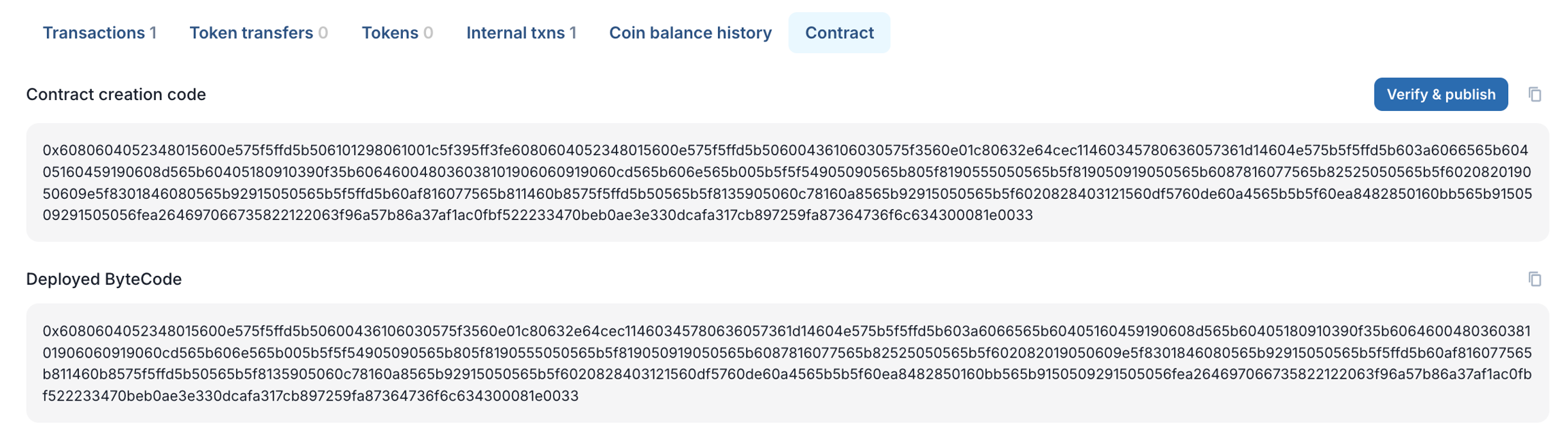Click the Internal txns count 1
Viewport: 1568px width, 440px height.
point(573,33)
